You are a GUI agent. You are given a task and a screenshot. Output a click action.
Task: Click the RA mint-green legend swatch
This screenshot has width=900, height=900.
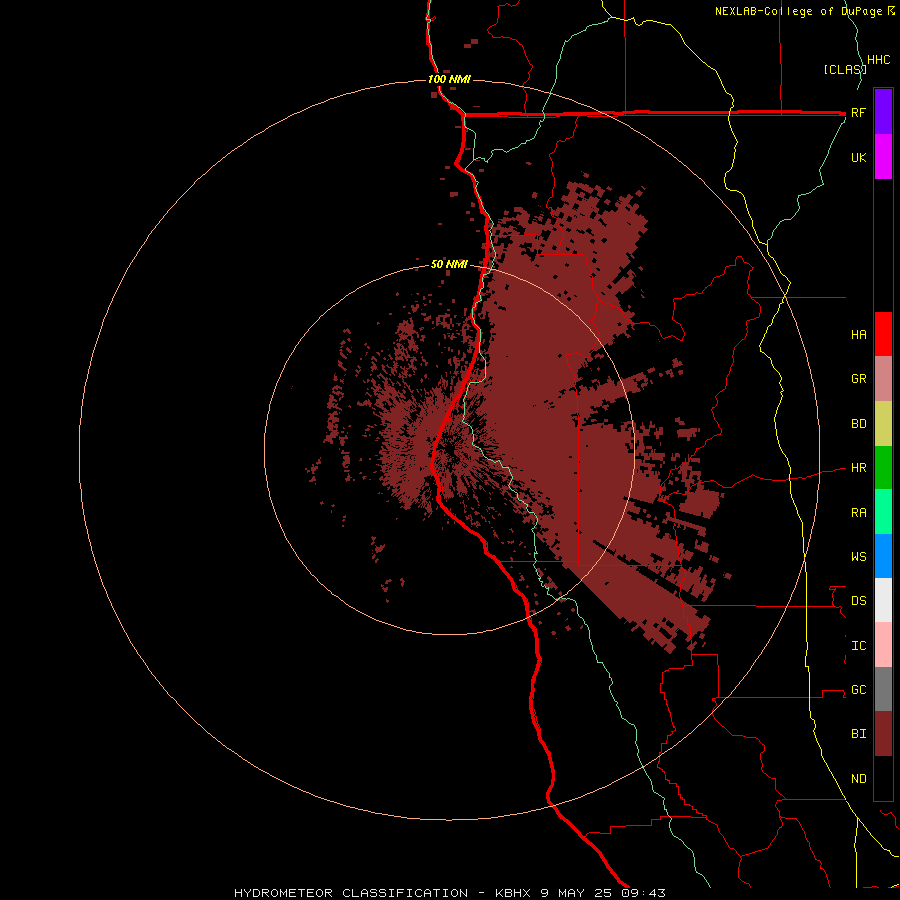883,512
